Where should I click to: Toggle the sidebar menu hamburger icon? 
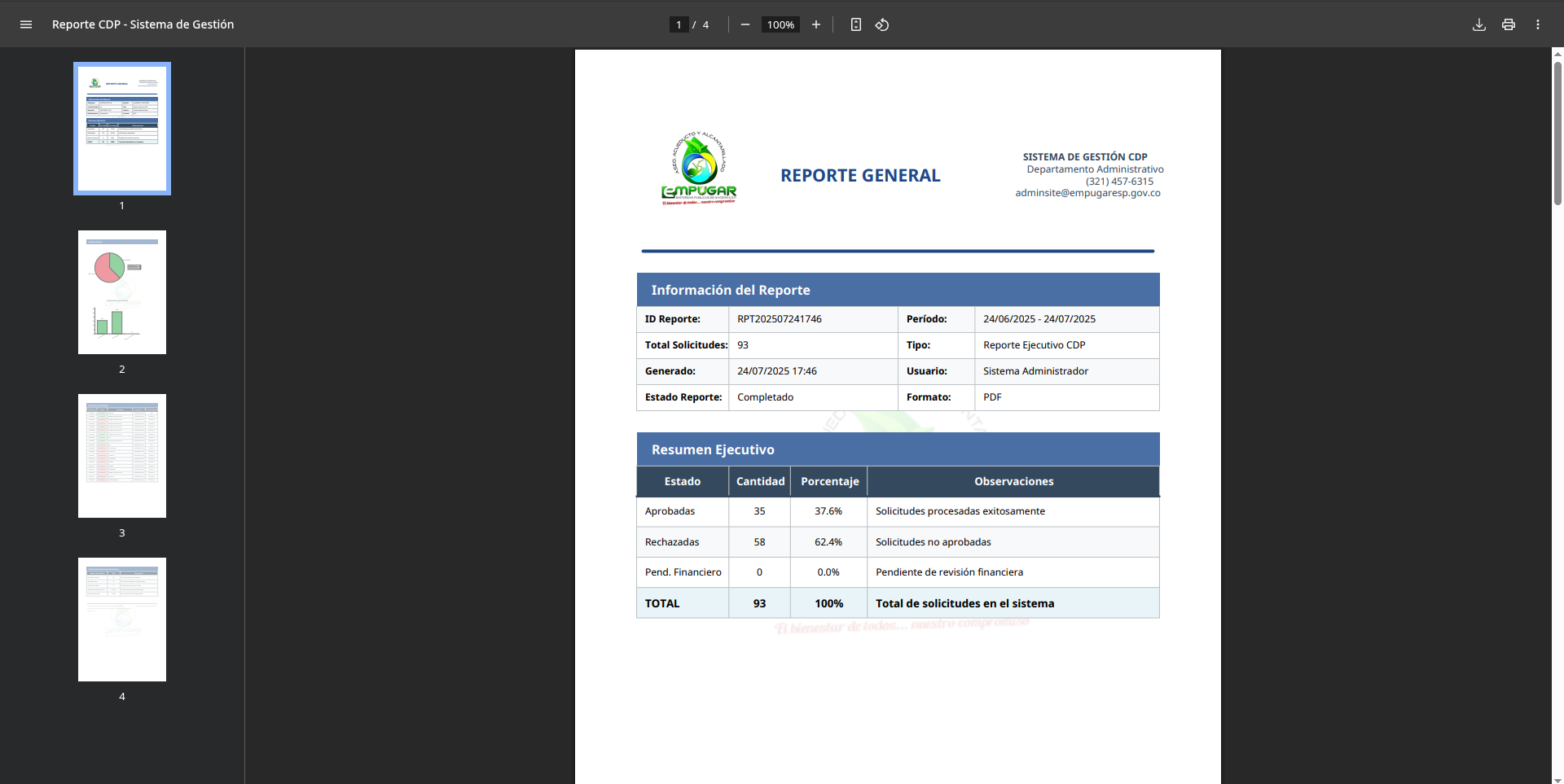tap(26, 24)
